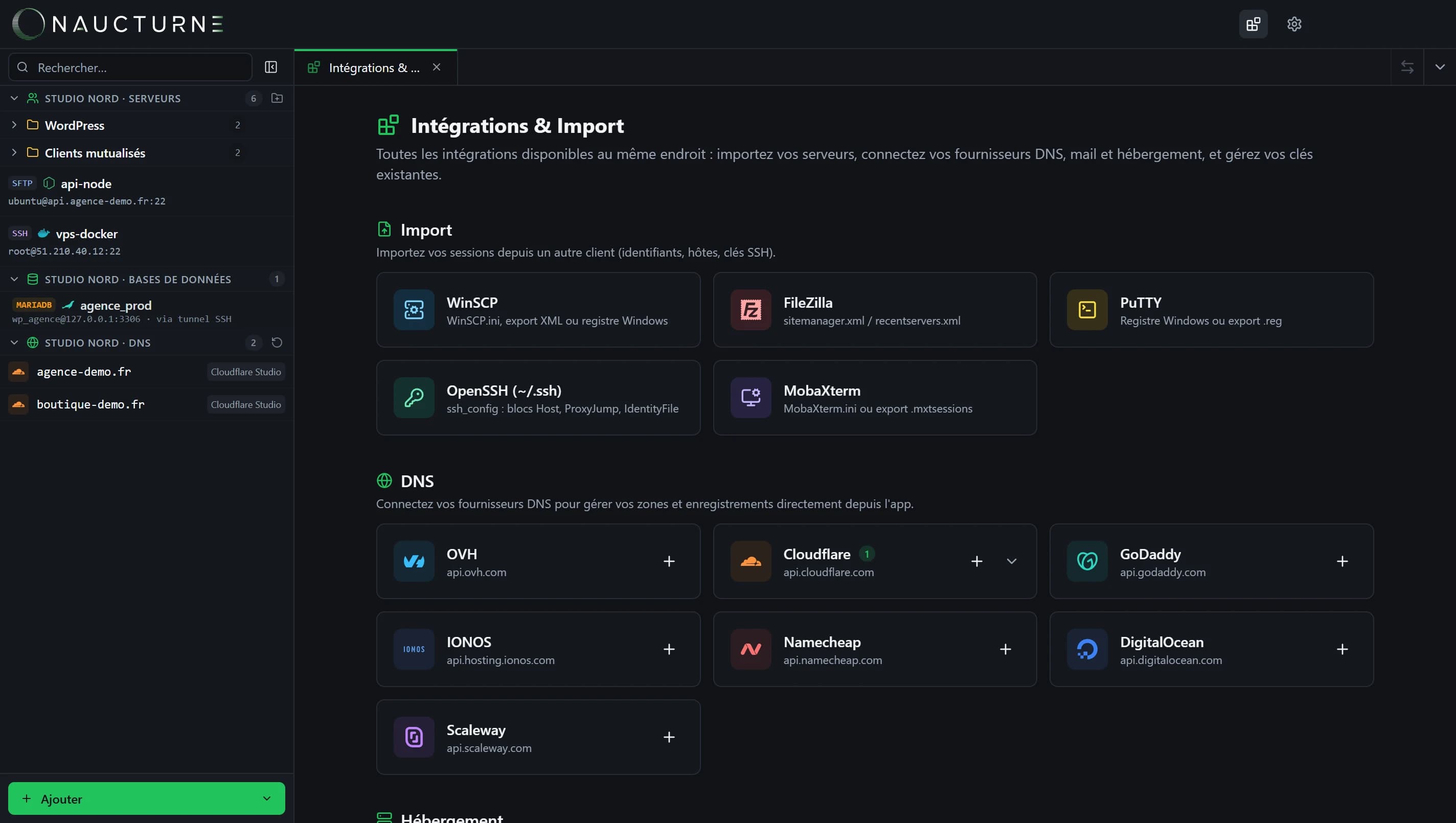Collapse Studio Nord Serveurs group
This screenshot has height=823, width=1456.
click(14, 98)
